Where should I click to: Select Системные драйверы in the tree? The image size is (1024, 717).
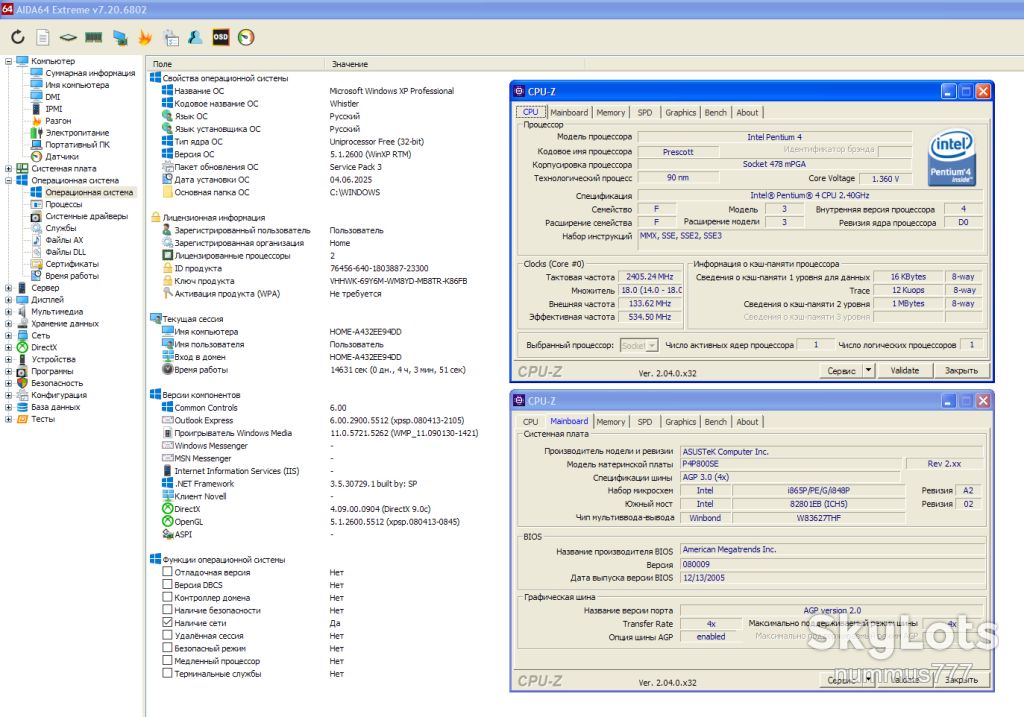click(86, 216)
